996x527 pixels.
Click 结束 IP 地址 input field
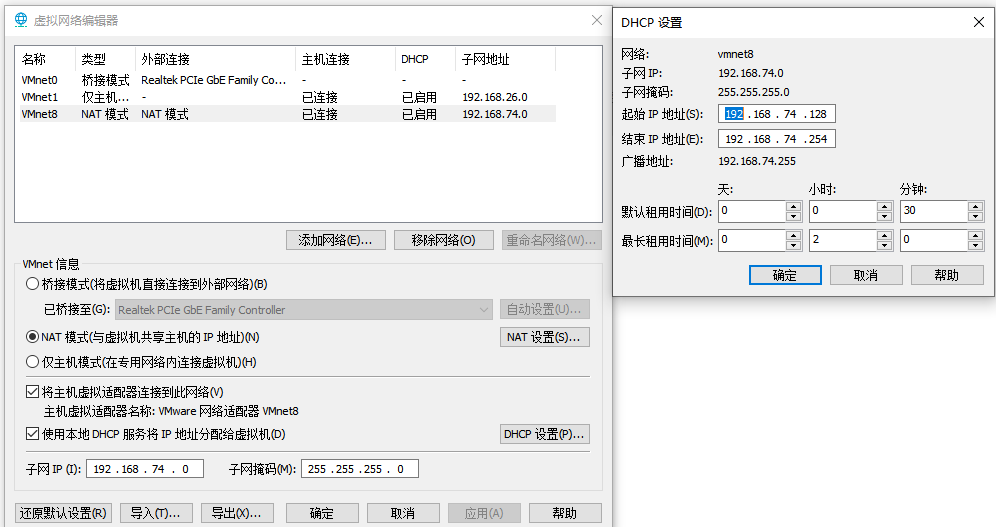[777, 139]
